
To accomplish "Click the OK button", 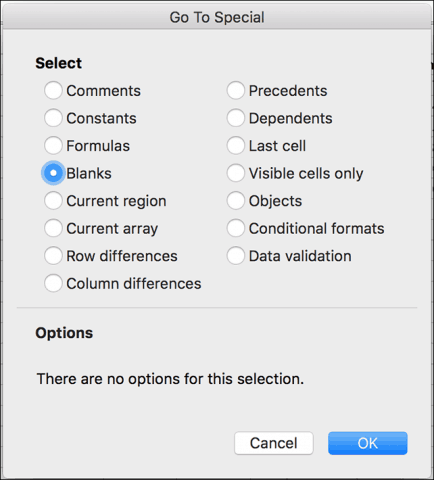I will [368, 443].
